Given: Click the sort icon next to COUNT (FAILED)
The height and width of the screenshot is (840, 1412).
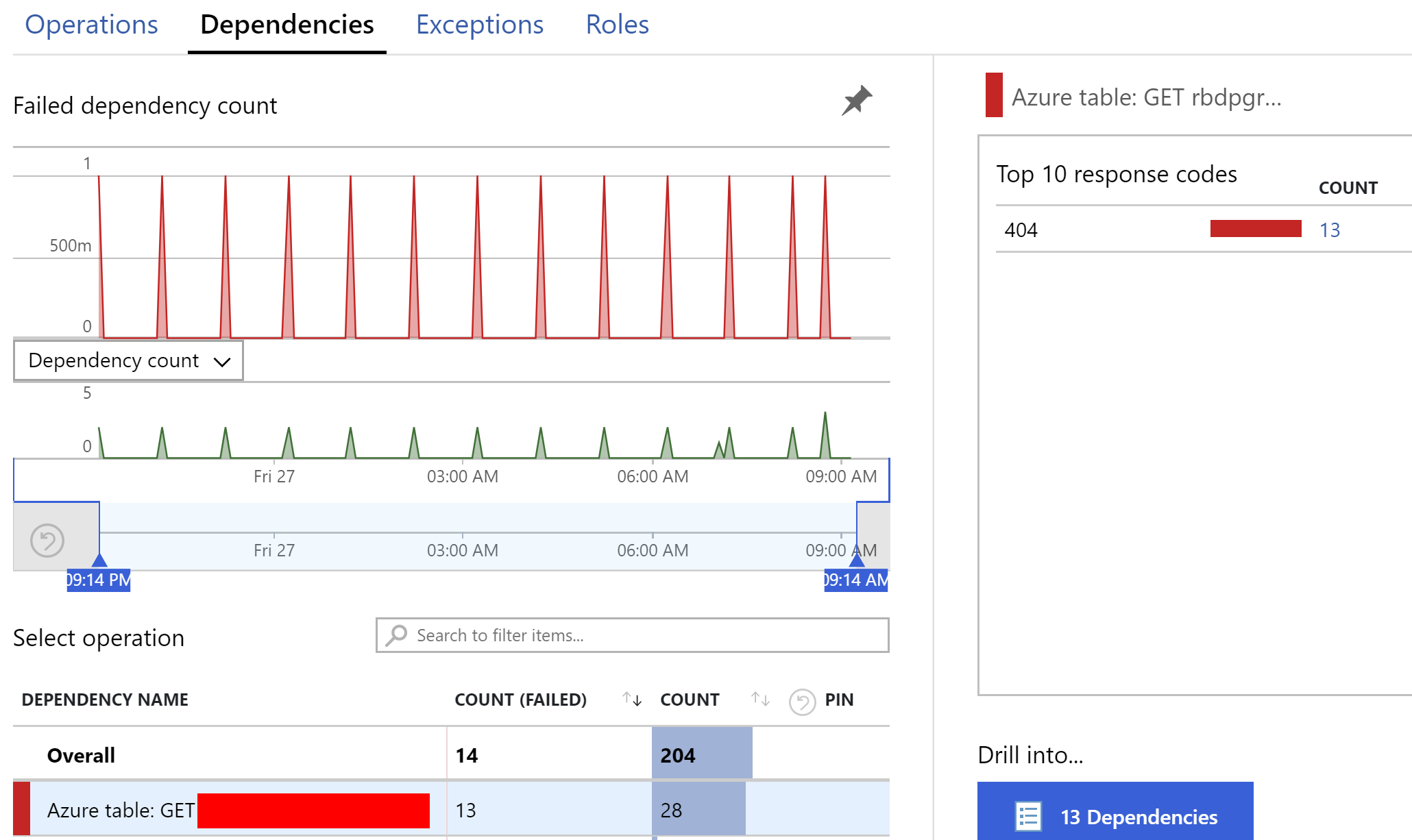Looking at the screenshot, I should 631,700.
